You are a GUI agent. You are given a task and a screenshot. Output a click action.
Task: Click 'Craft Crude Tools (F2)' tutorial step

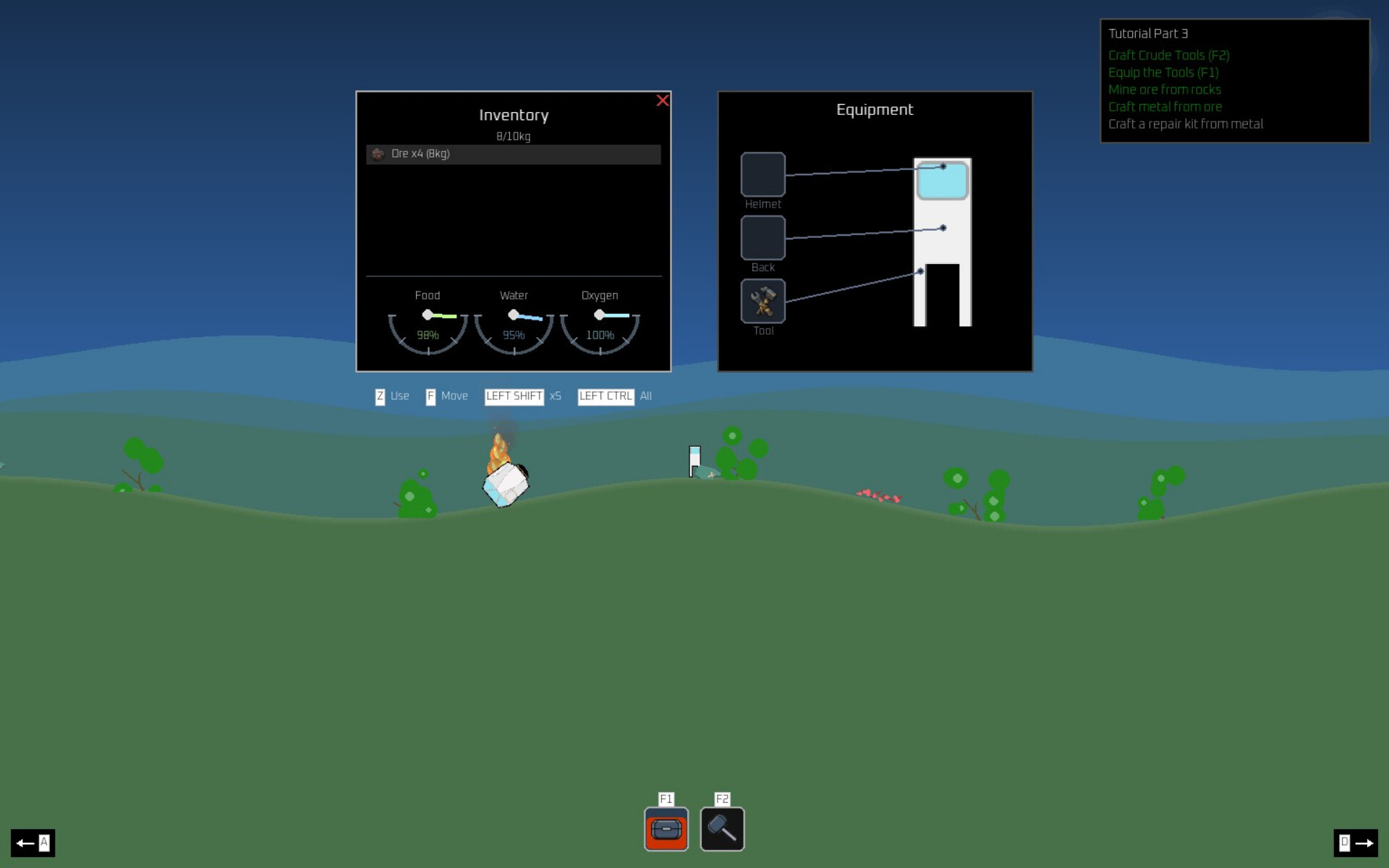click(1168, 55)
